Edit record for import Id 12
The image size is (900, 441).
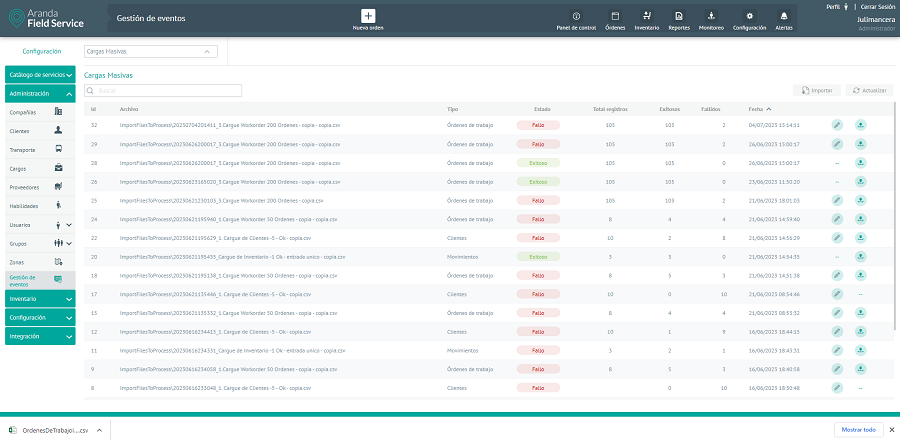(837, 331)
